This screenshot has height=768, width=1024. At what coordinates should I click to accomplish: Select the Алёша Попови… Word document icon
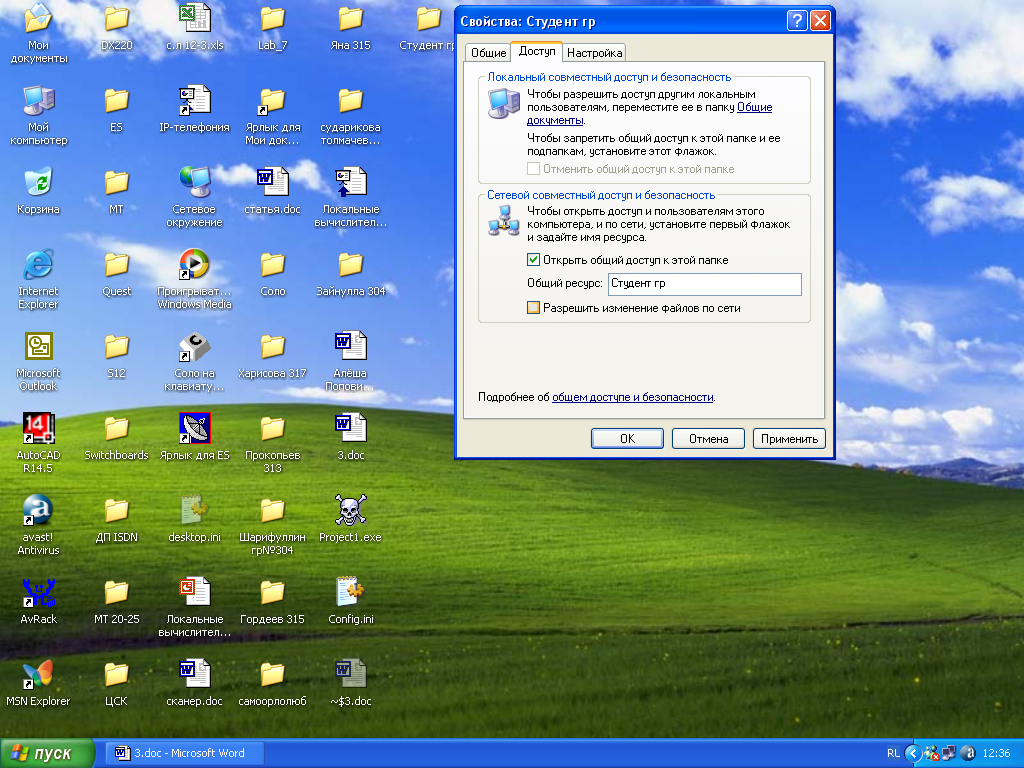click(351, 346)
